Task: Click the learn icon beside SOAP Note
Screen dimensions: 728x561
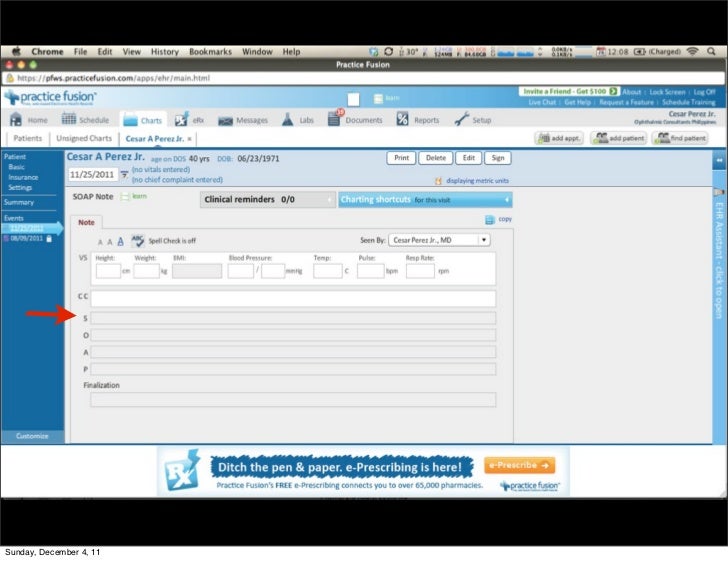Action: [x=124, y=197]
